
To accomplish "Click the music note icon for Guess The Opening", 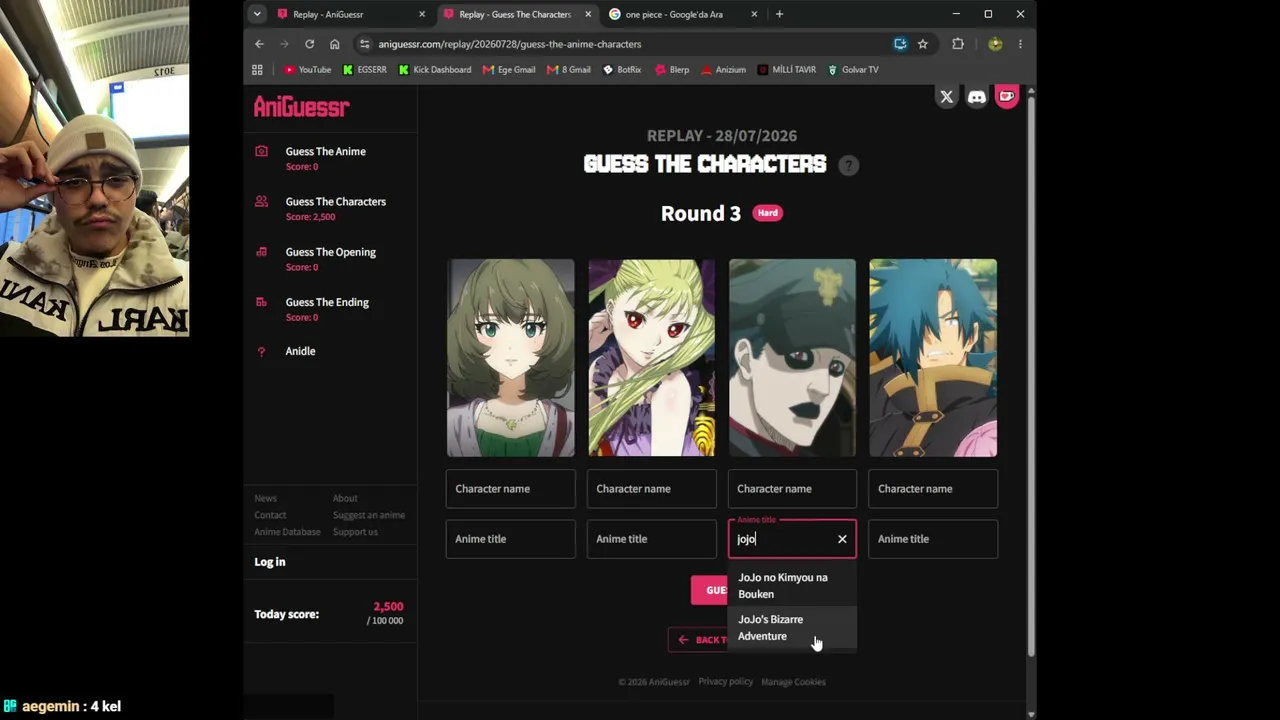I will 261,252.
